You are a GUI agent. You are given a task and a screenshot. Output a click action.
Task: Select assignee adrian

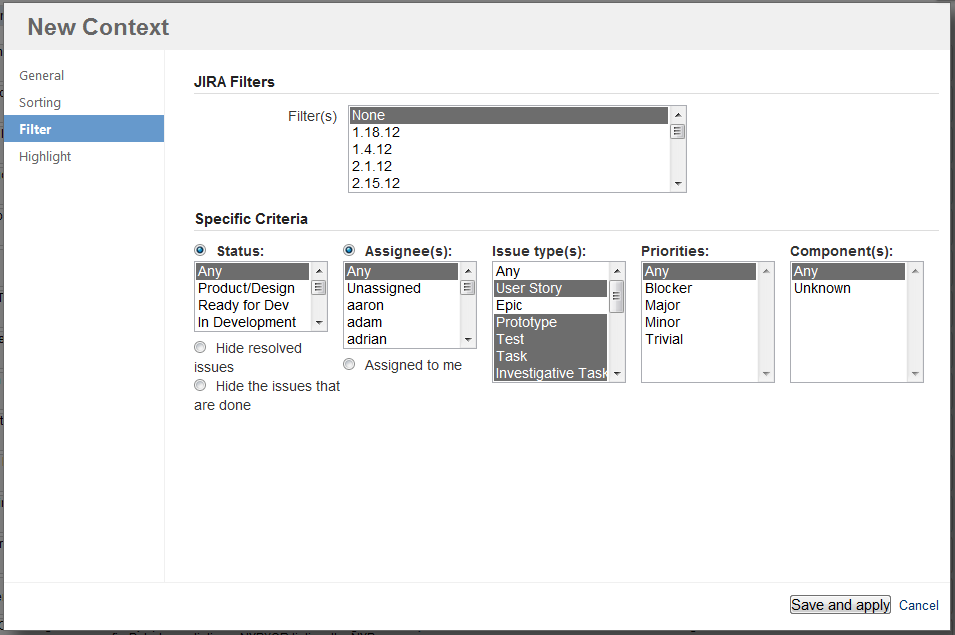pyautogui.click(x=401, y=340)
